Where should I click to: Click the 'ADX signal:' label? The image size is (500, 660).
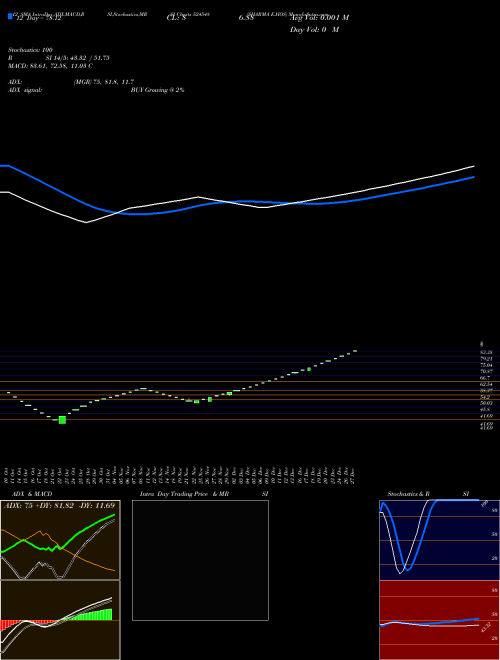[25, 90]
